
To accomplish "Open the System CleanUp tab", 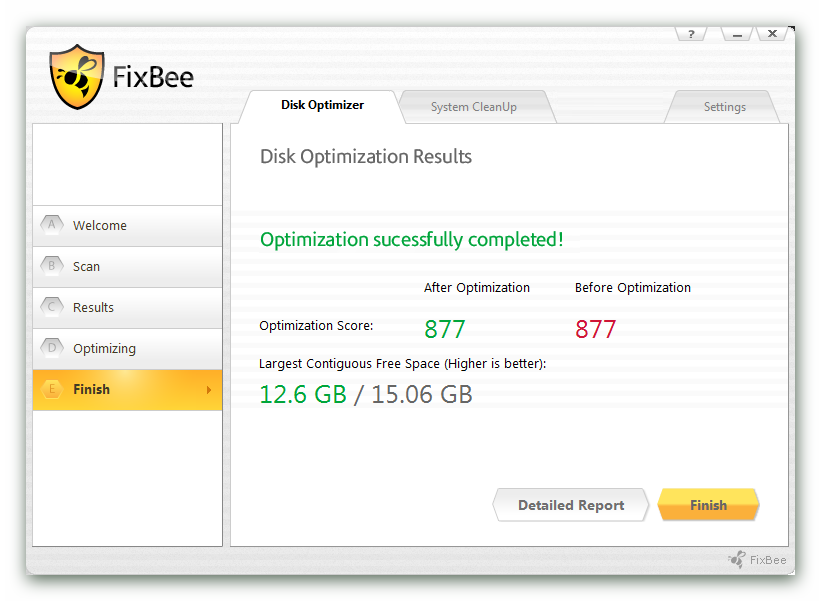I will pos(473,107).
